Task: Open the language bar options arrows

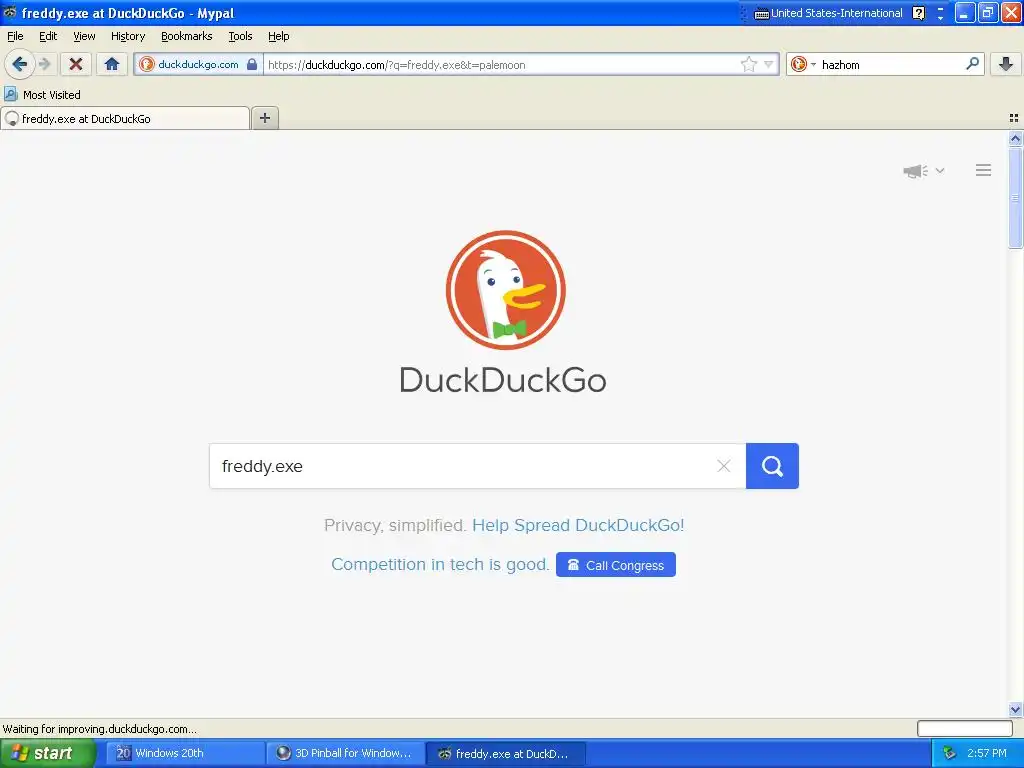Action: point(940,13)
